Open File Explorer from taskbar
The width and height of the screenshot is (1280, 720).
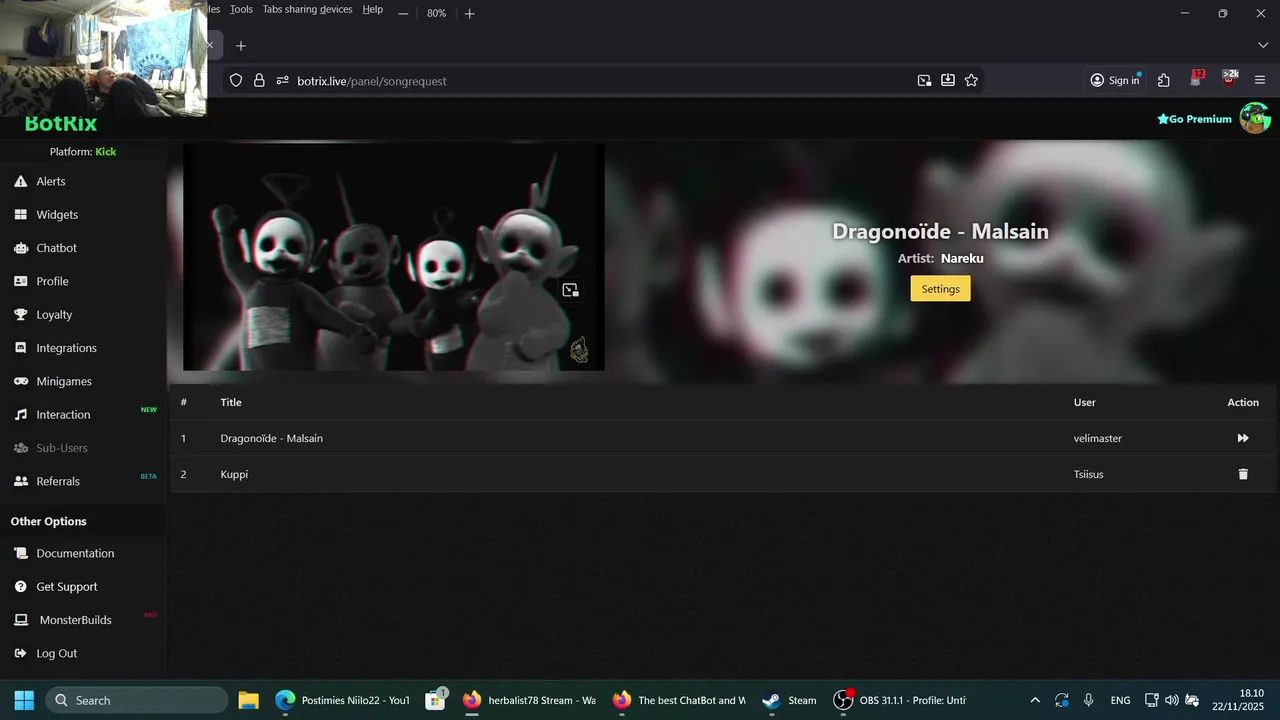249,700
